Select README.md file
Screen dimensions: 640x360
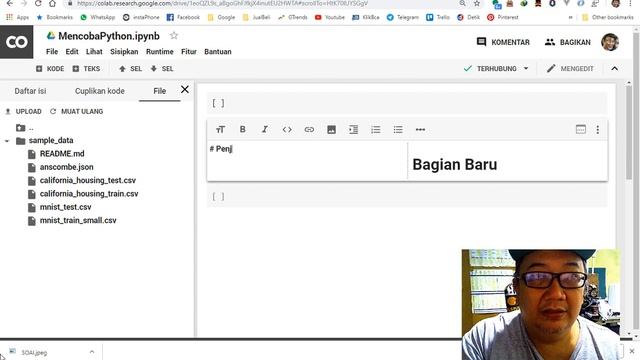pyautogui.click(x=56, y=154)
